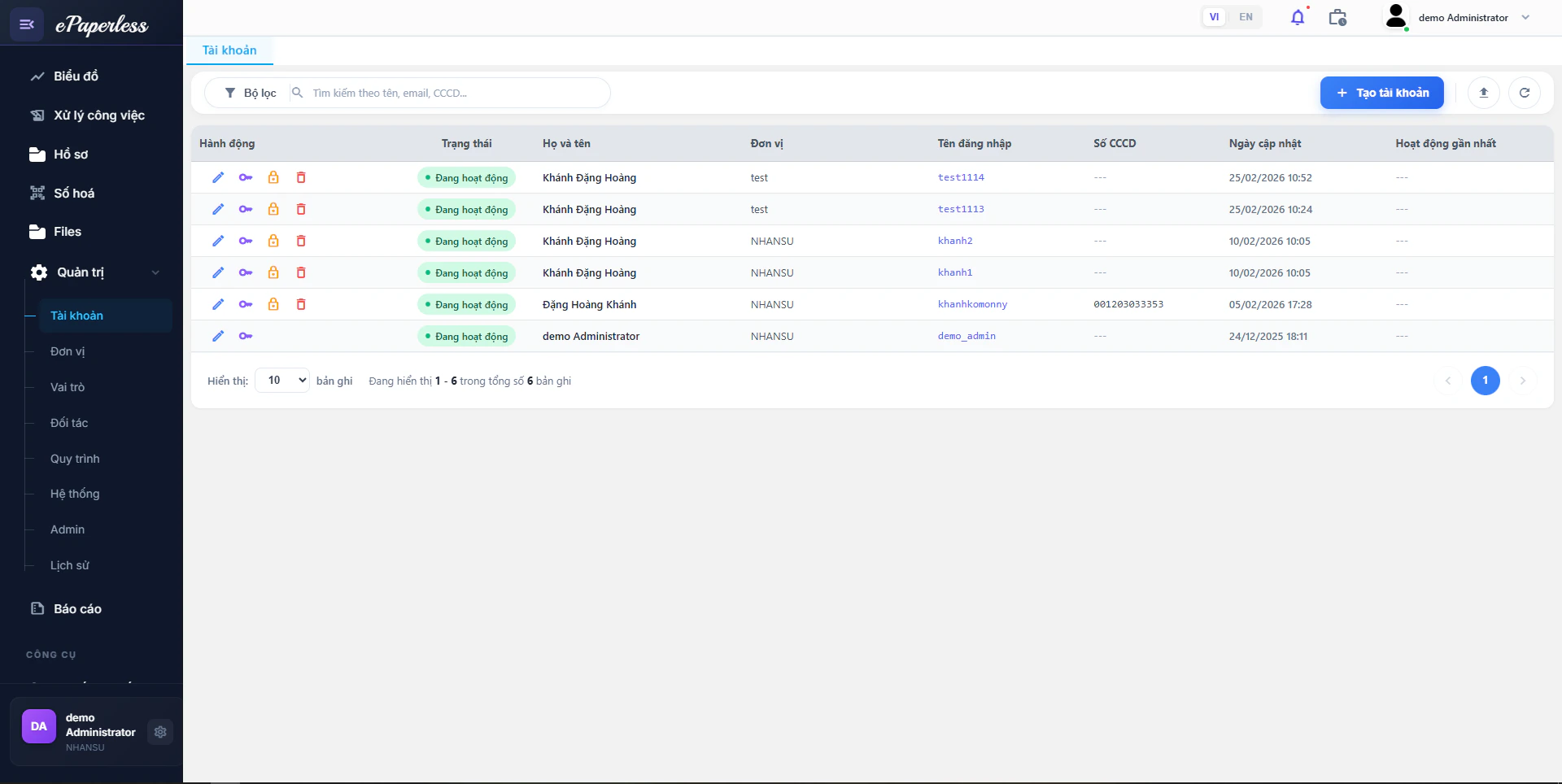Edit the test1114 account

click(x=218, y=177)
